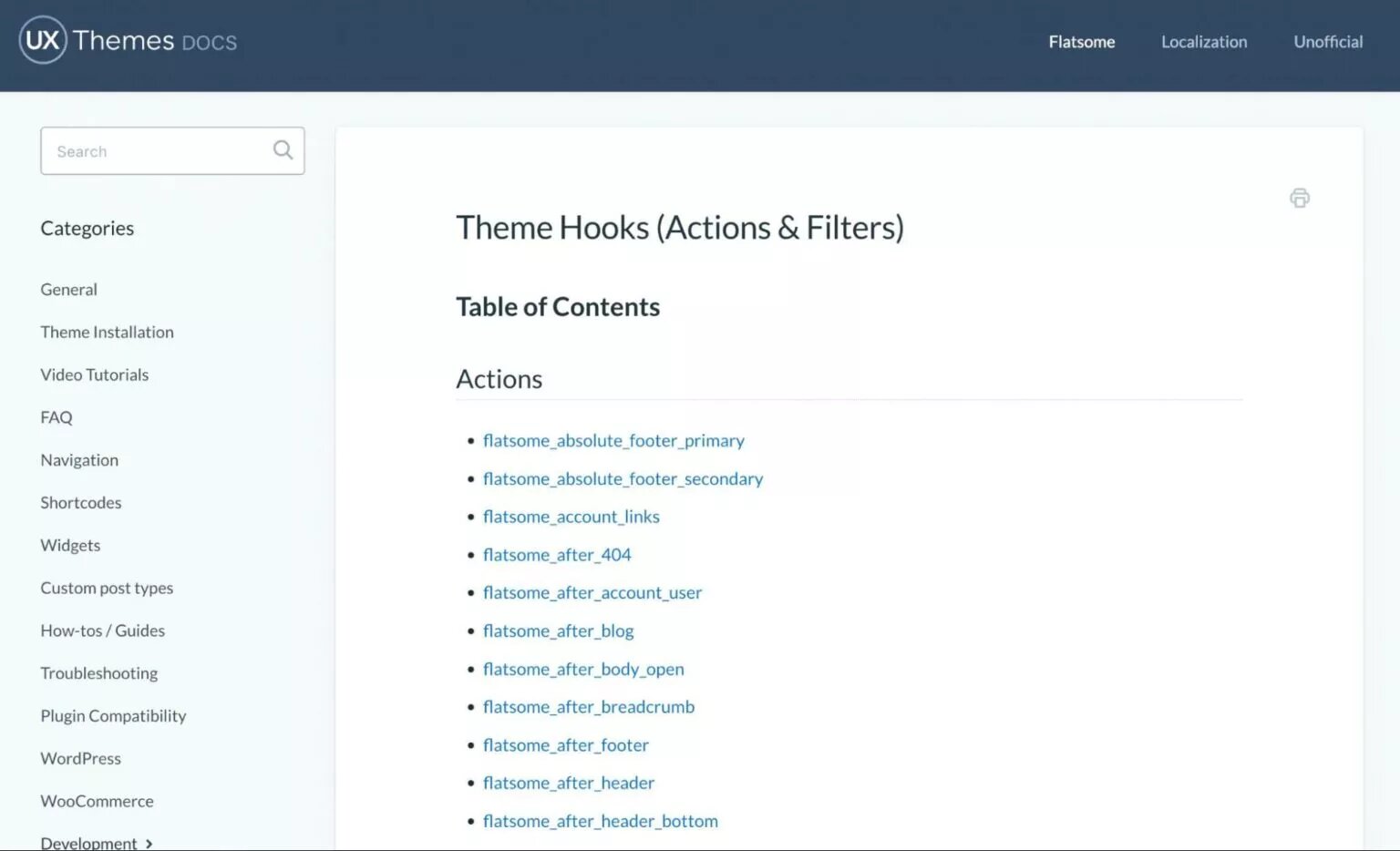Open the Unofficial section in the header
The image size is (1400, 851).
pyautogui.click(x=1328, y=42)
